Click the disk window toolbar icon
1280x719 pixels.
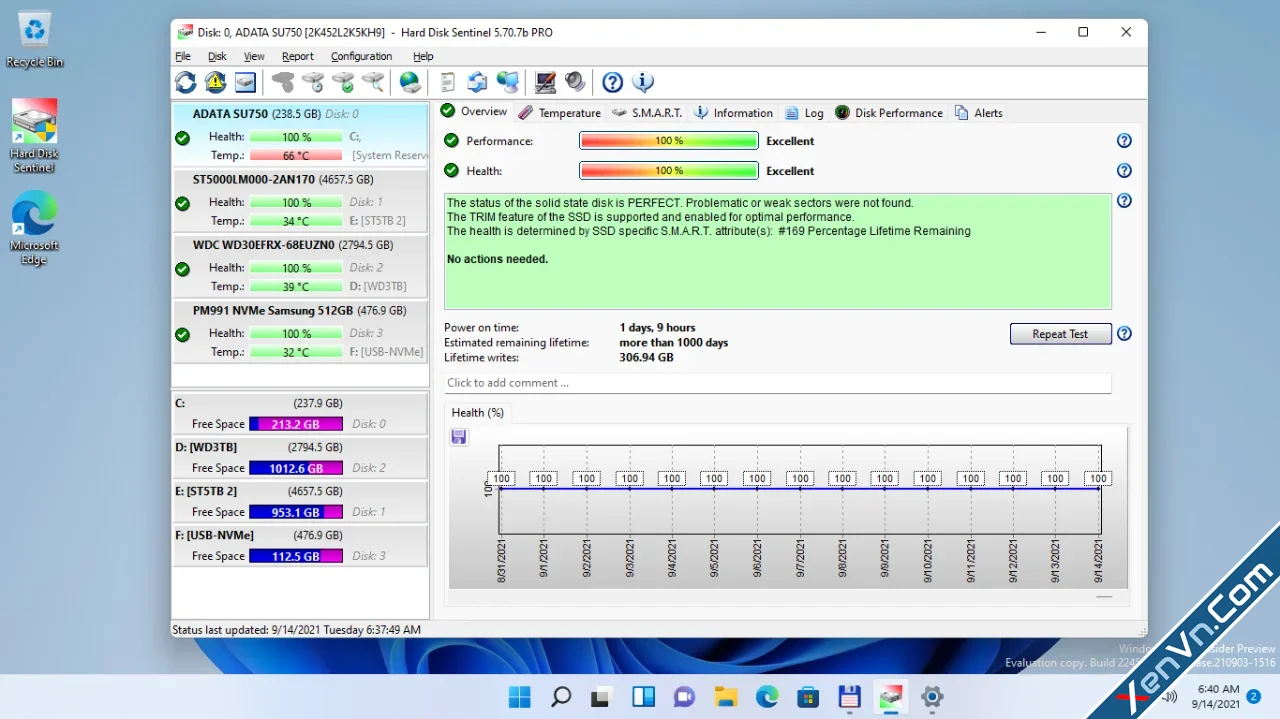click(x=245, y=82)
